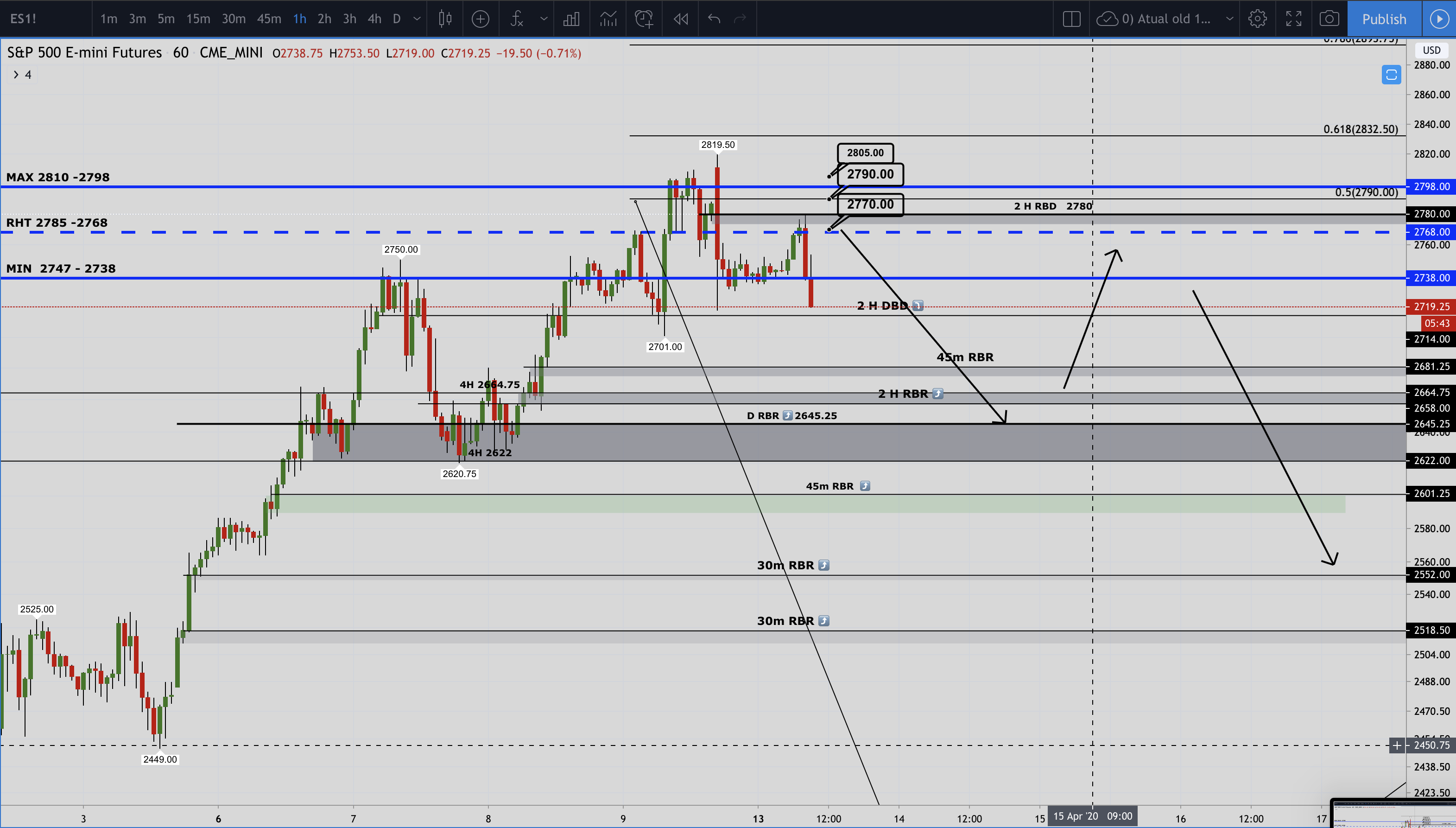Click the compare or add symbol icon
The image size is (1456, 828).
[x=480, y=19]
